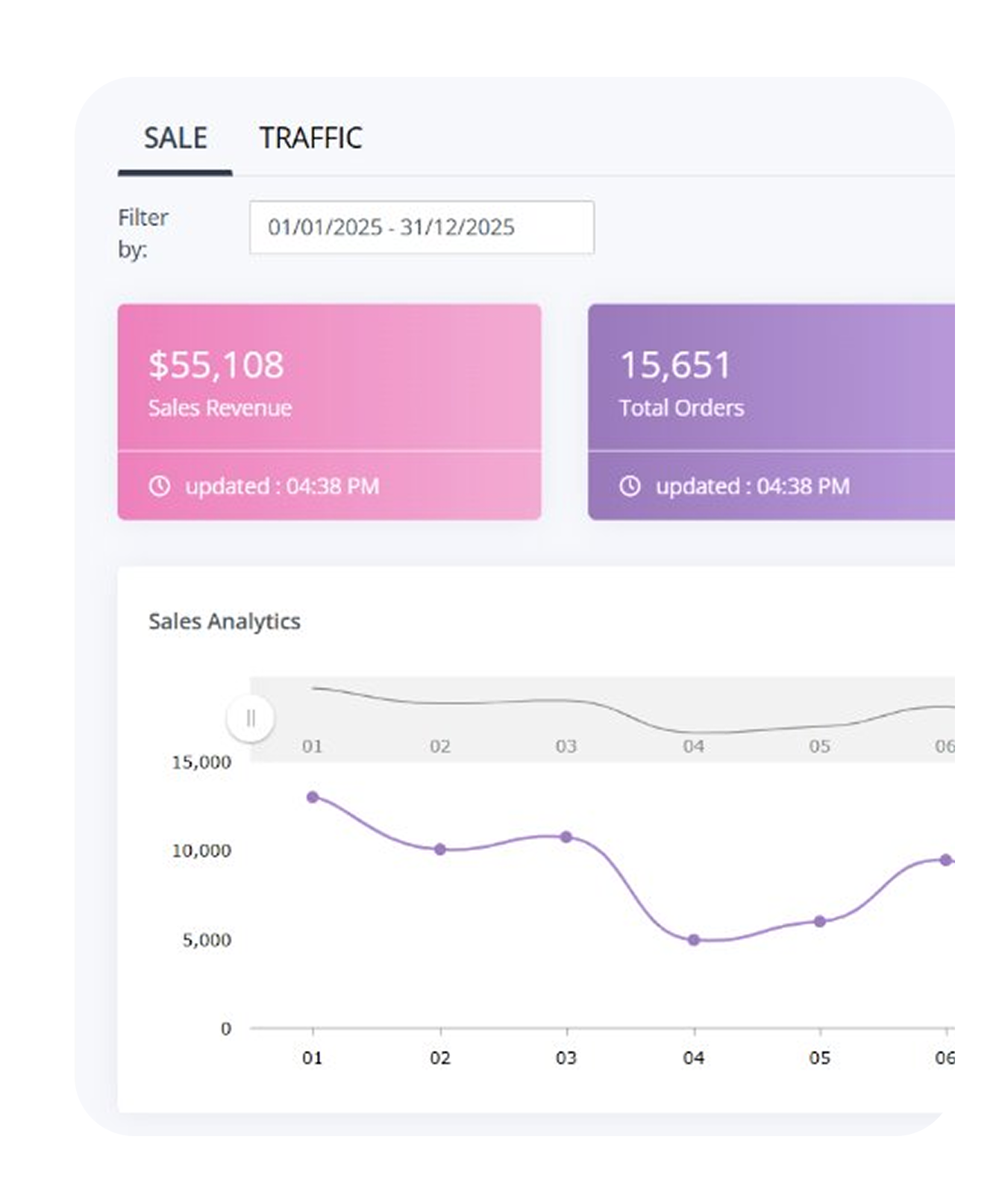Select the purple data point for month 02

440,850
